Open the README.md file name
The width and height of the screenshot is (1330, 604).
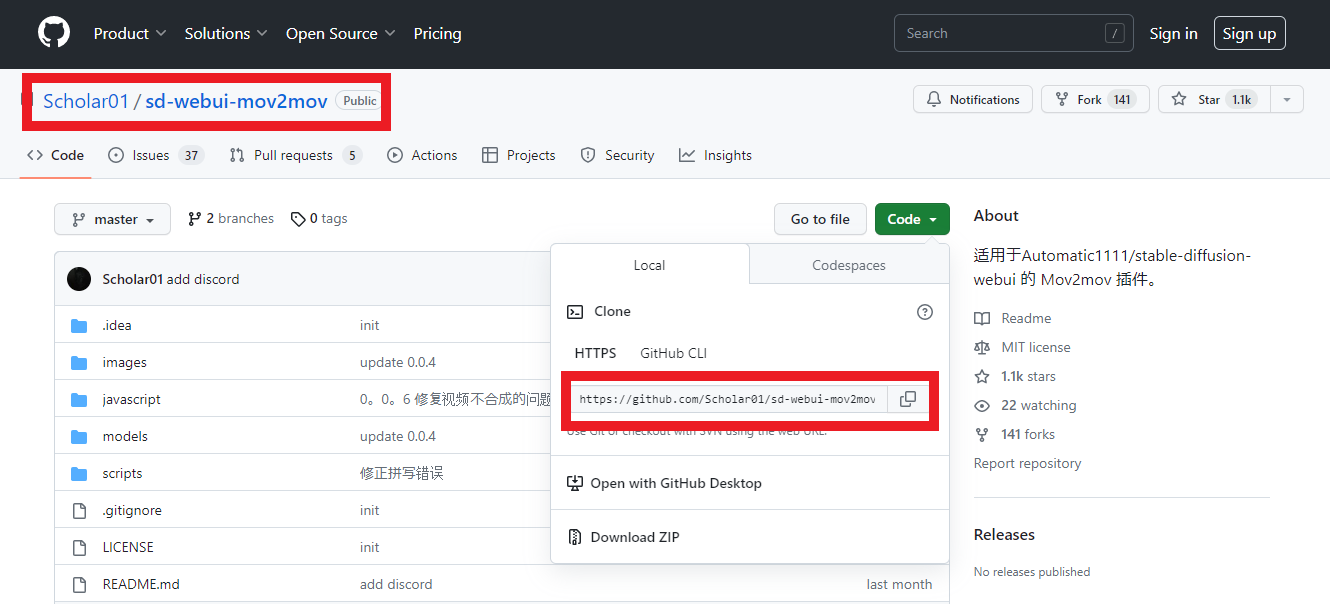tap(141, 584)
